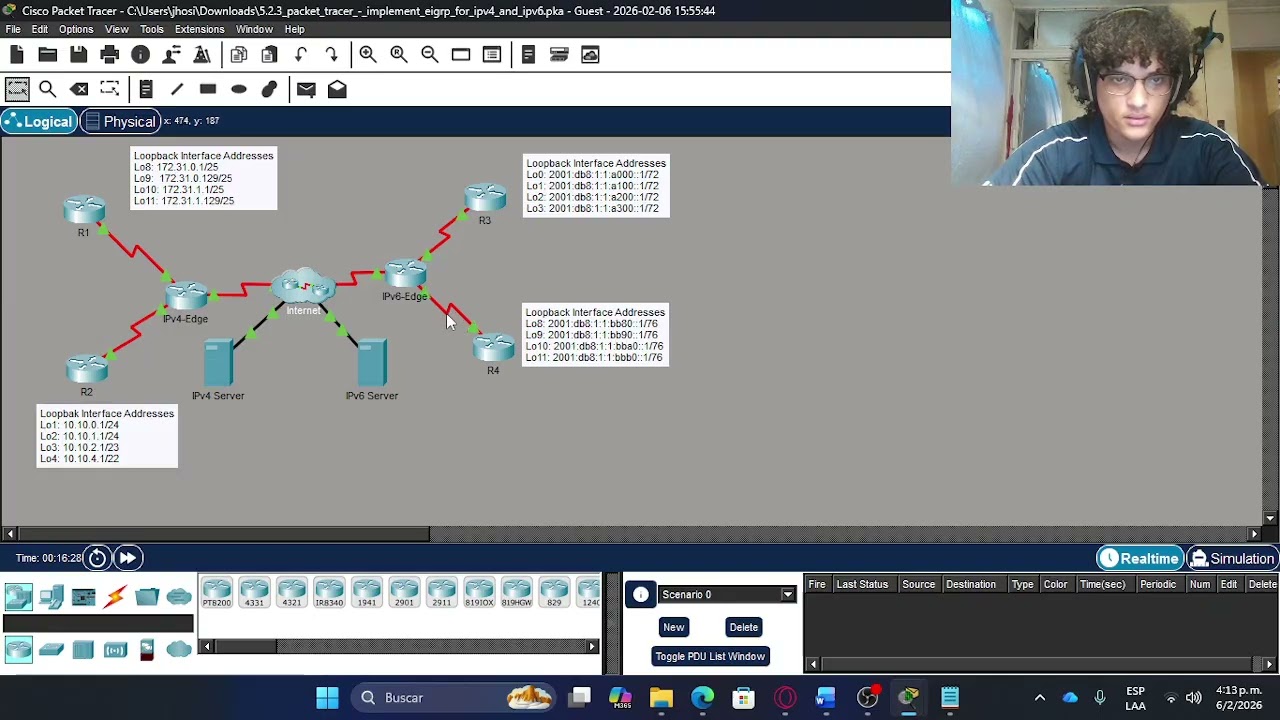Open Microsoft Edge from the taskbar
This screenshot has width=1280, height=720.
coord(702,697)
